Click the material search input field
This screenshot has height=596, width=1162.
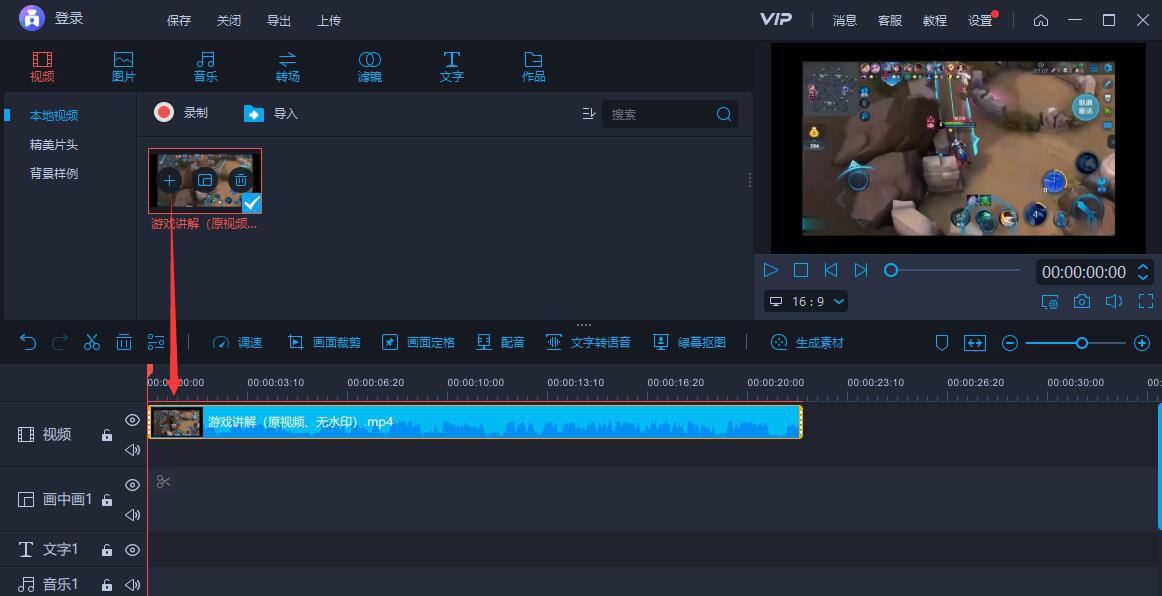point(660,114)
